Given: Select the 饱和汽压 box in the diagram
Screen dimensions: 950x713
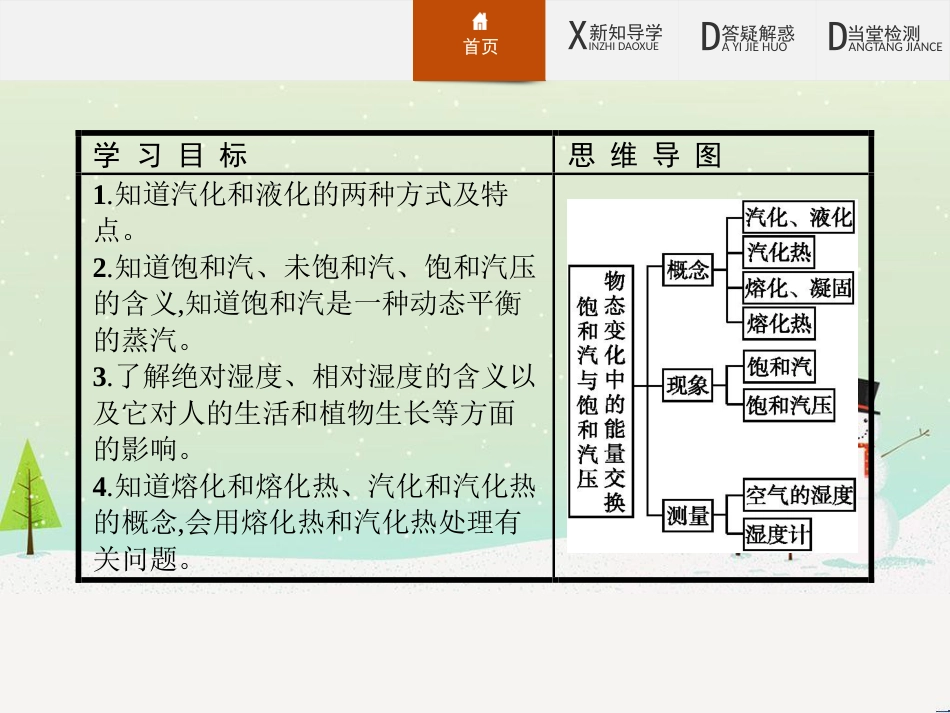Looking at the screenshot, I should [x=789, y=405].
